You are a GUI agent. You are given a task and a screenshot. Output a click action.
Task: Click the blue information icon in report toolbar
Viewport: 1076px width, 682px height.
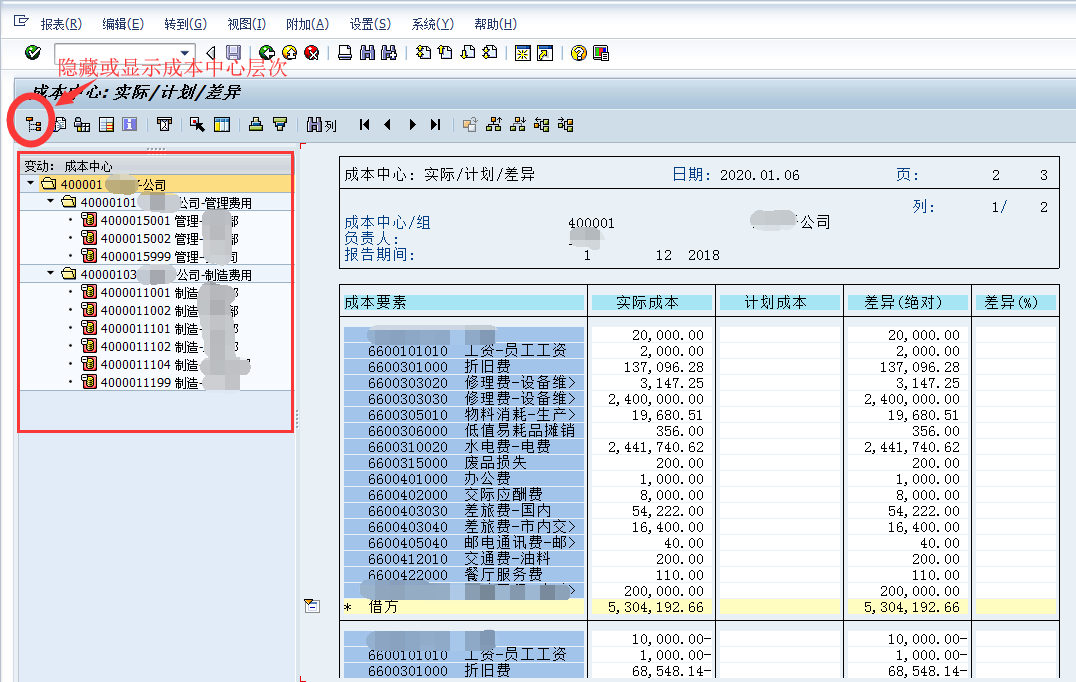(x=129, y=124)
